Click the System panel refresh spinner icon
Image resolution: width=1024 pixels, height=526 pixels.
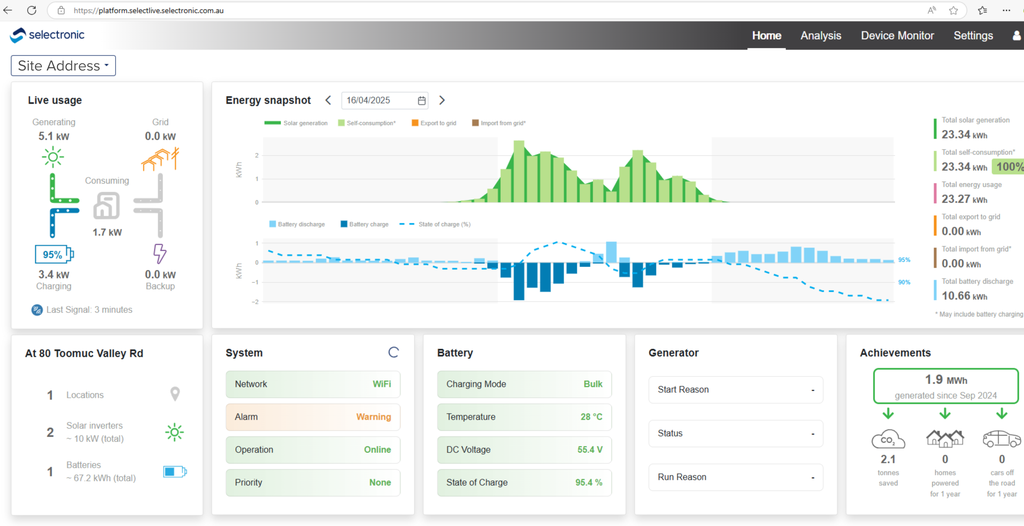pos(393,352)
